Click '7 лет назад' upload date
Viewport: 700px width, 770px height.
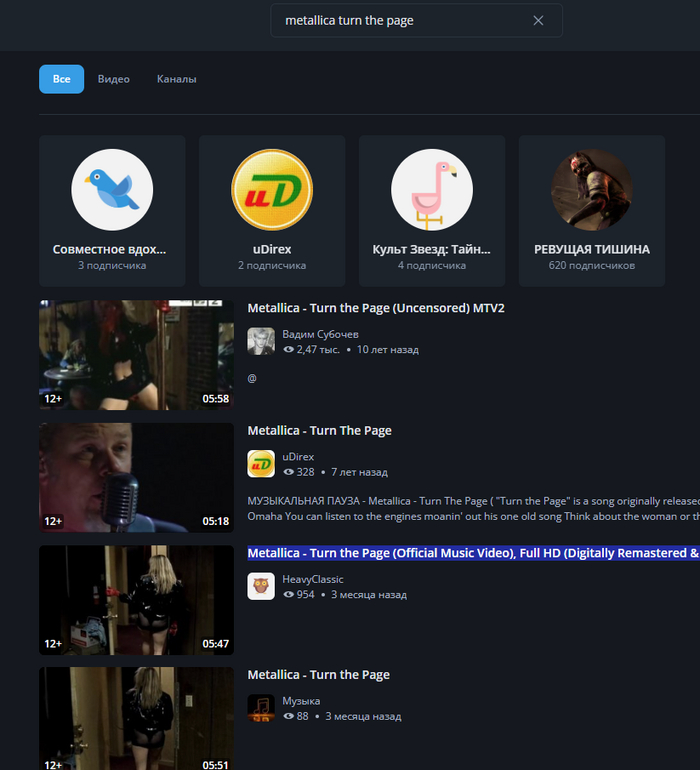click(360, 472)
